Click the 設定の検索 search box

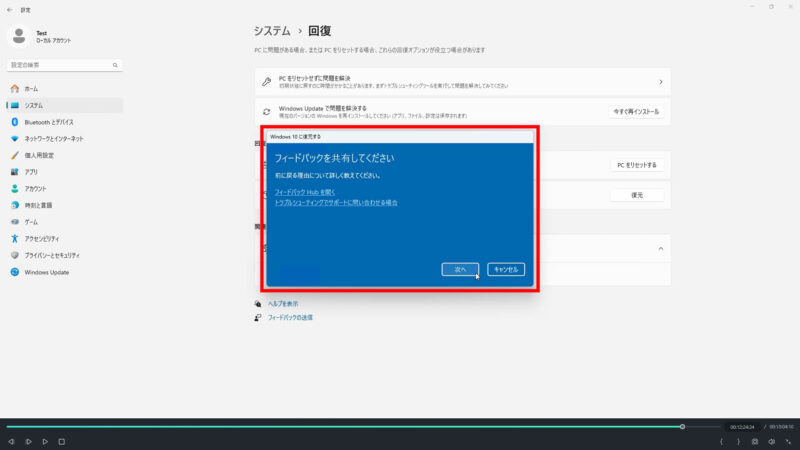click(x=64, y=65)
